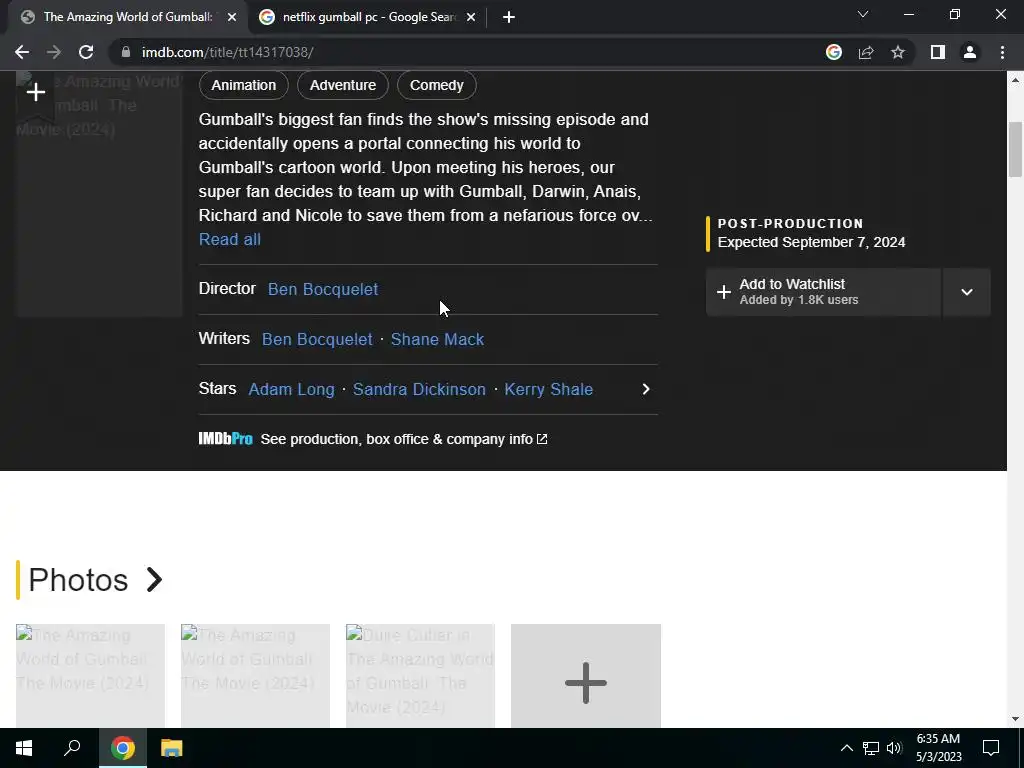Click external link icon after company info
Image resolution: width=1024 pixels, height=768 pixels.
coord(542,440)
